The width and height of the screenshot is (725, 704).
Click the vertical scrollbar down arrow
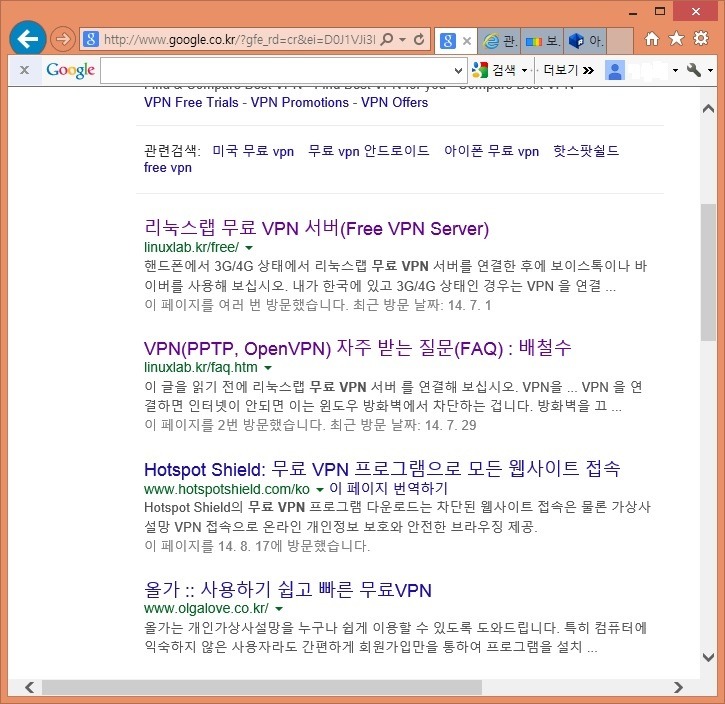pyautogui.click(x=708, y=657)
